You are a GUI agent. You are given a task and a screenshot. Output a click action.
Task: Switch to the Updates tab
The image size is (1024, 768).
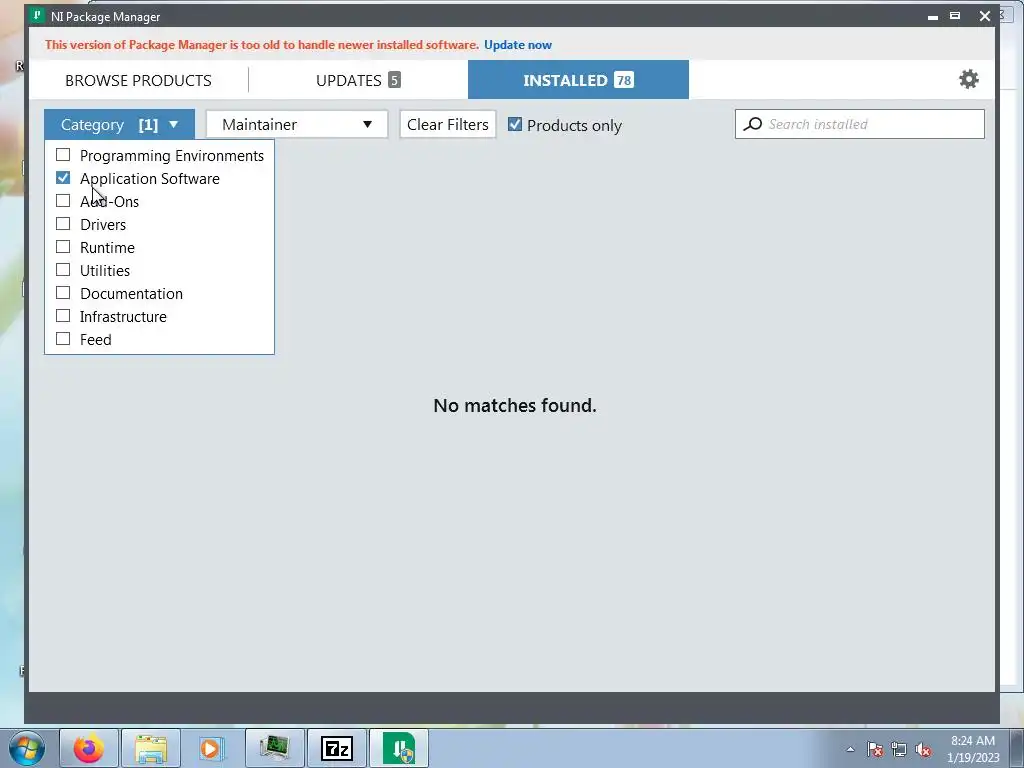click(358, 80)
